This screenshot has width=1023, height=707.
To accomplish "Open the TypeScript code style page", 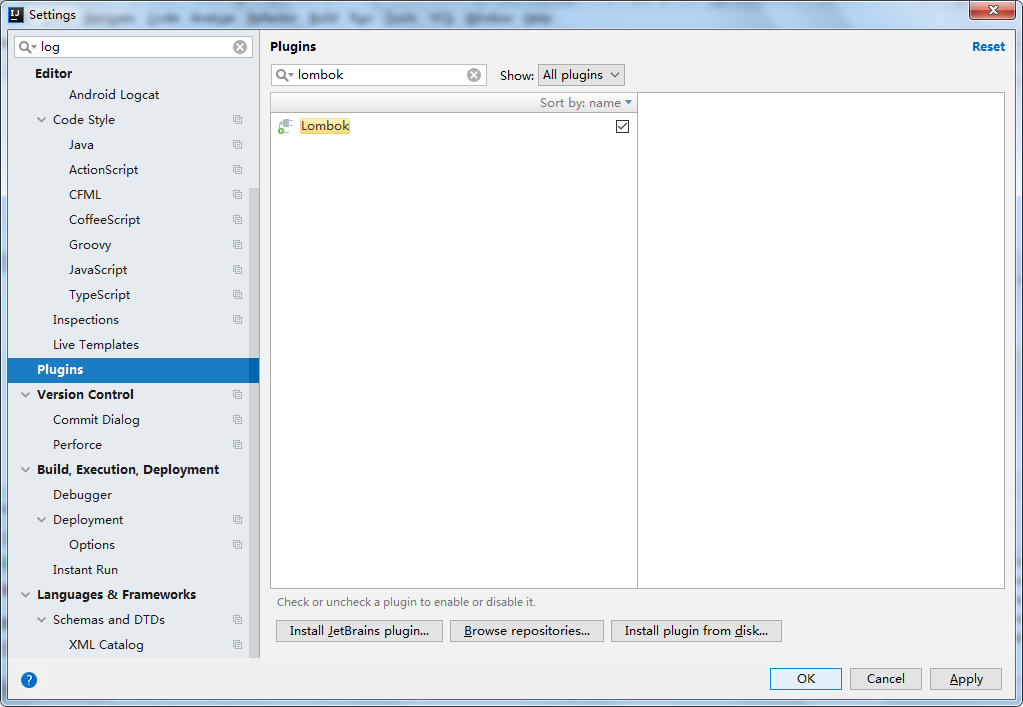I will [100, 295].
